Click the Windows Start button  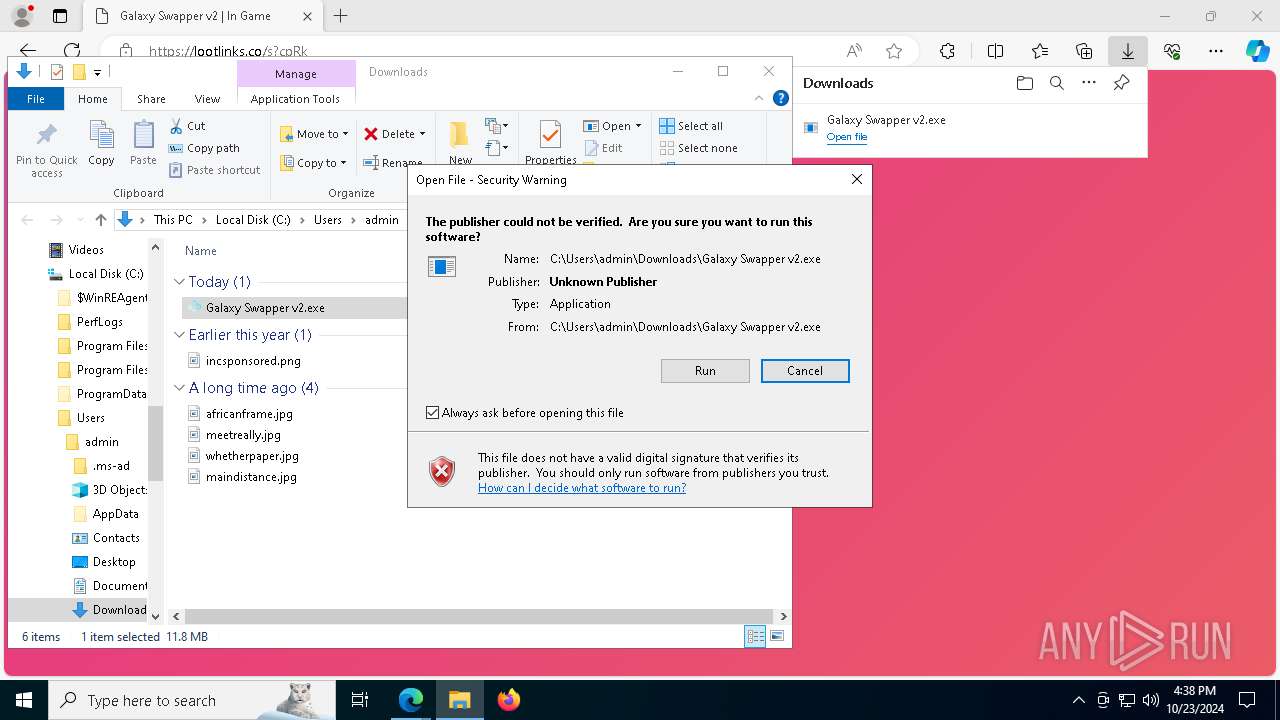pos(24,700)
